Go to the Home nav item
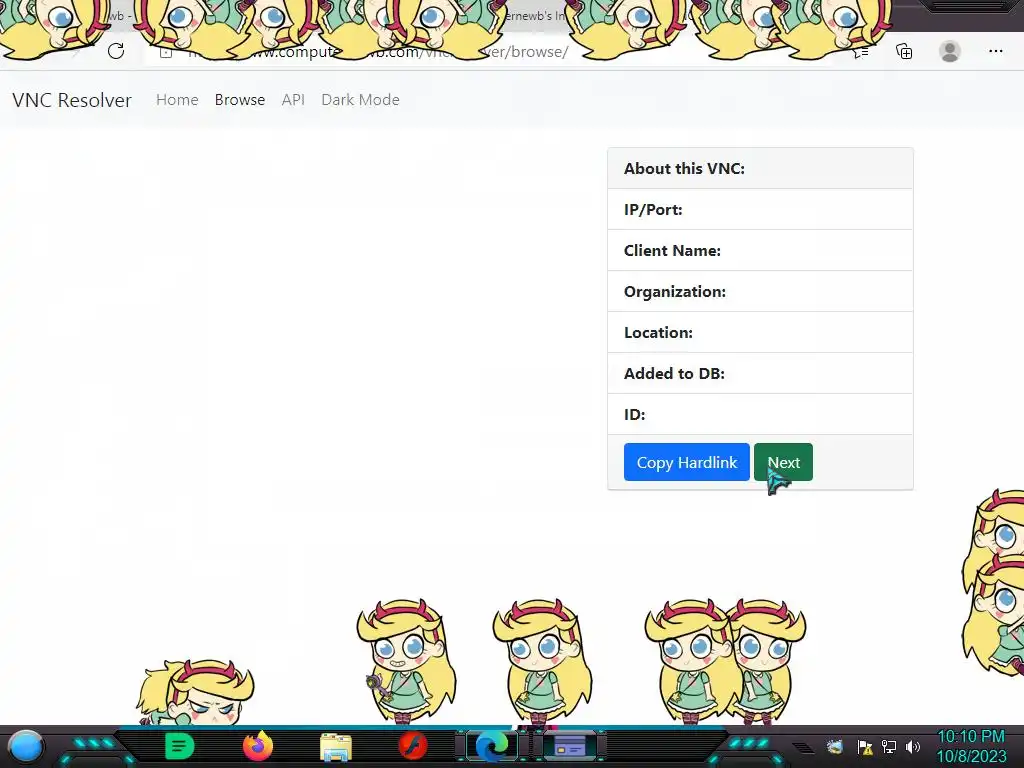This screenshot has height=768, width=1024. (177, 100)
